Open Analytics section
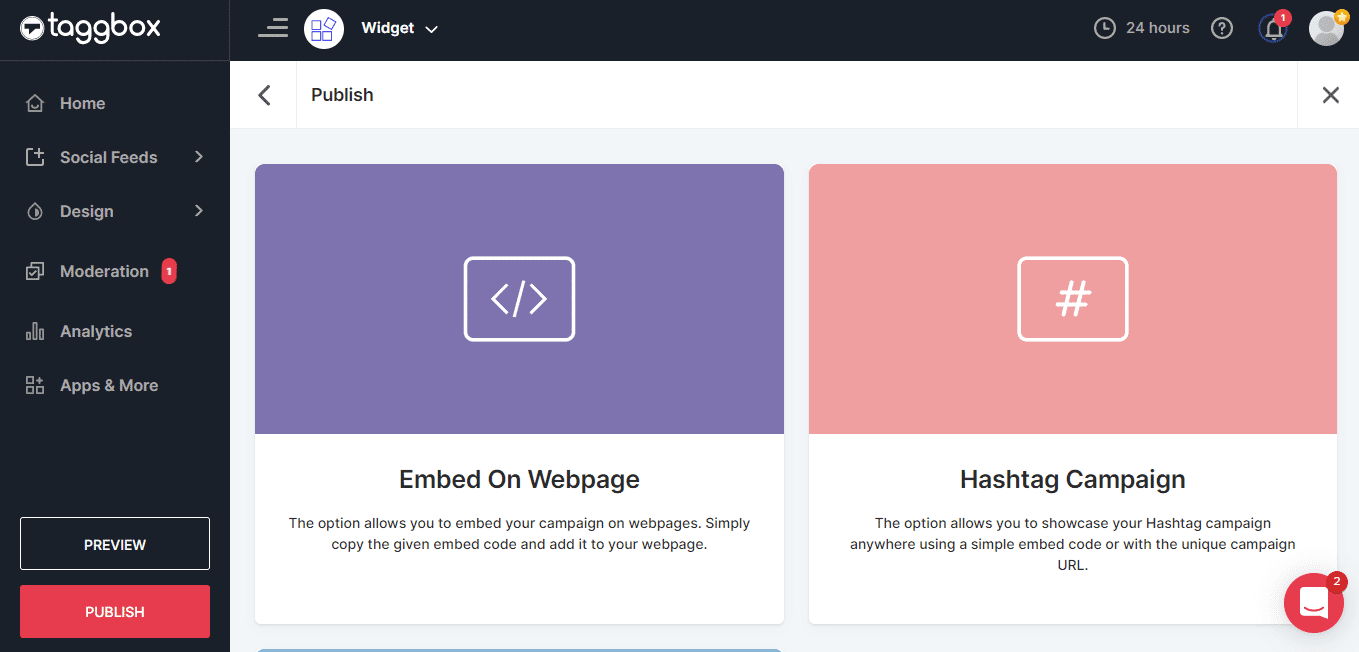This screenshot has width=1359, height=652. [95, 331]
